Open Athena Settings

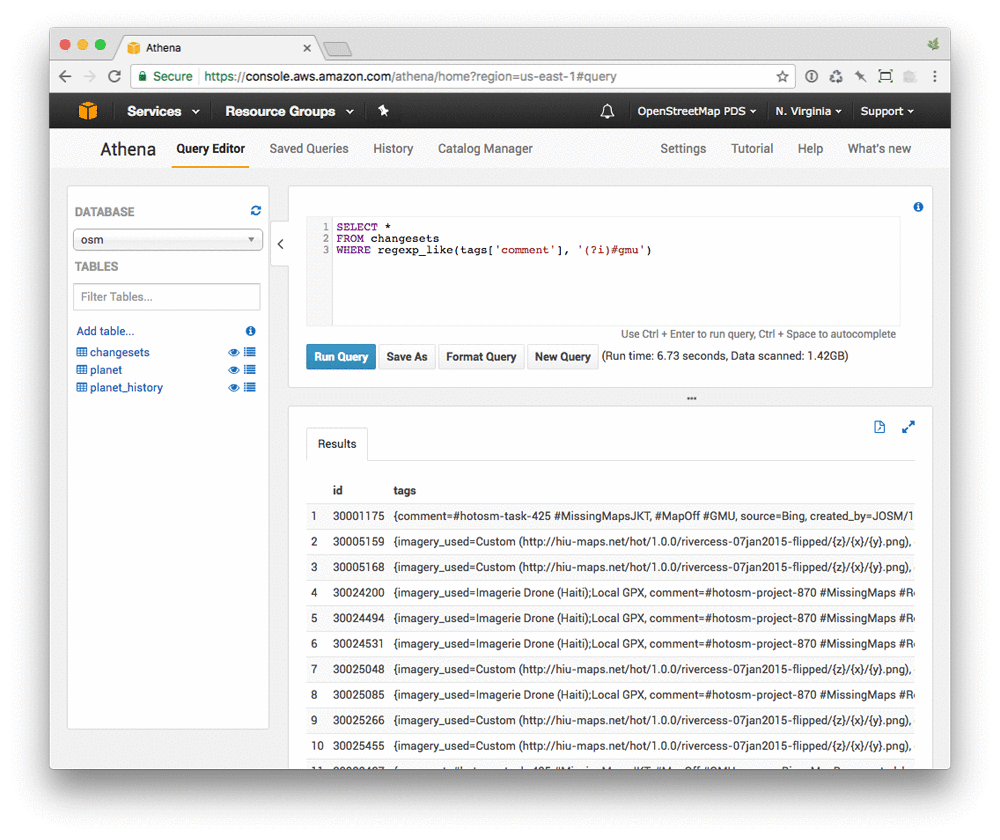683,149
